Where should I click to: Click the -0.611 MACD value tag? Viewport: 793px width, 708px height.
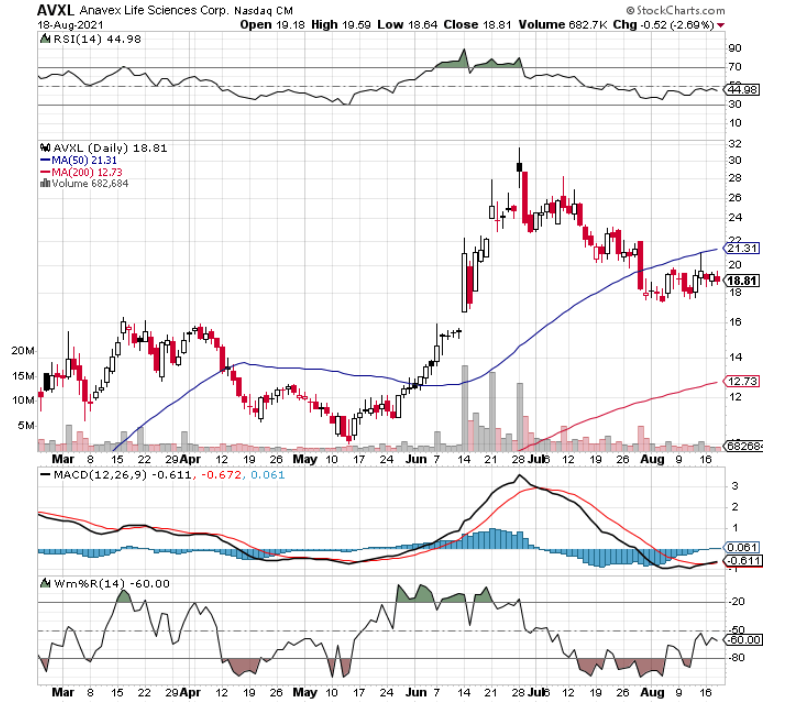click(743, 561)
